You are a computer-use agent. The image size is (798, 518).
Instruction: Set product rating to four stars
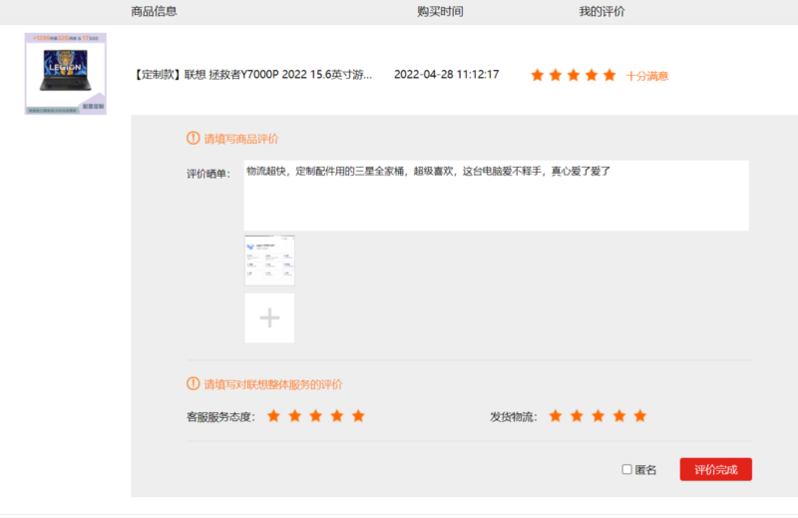coord(592,75)
